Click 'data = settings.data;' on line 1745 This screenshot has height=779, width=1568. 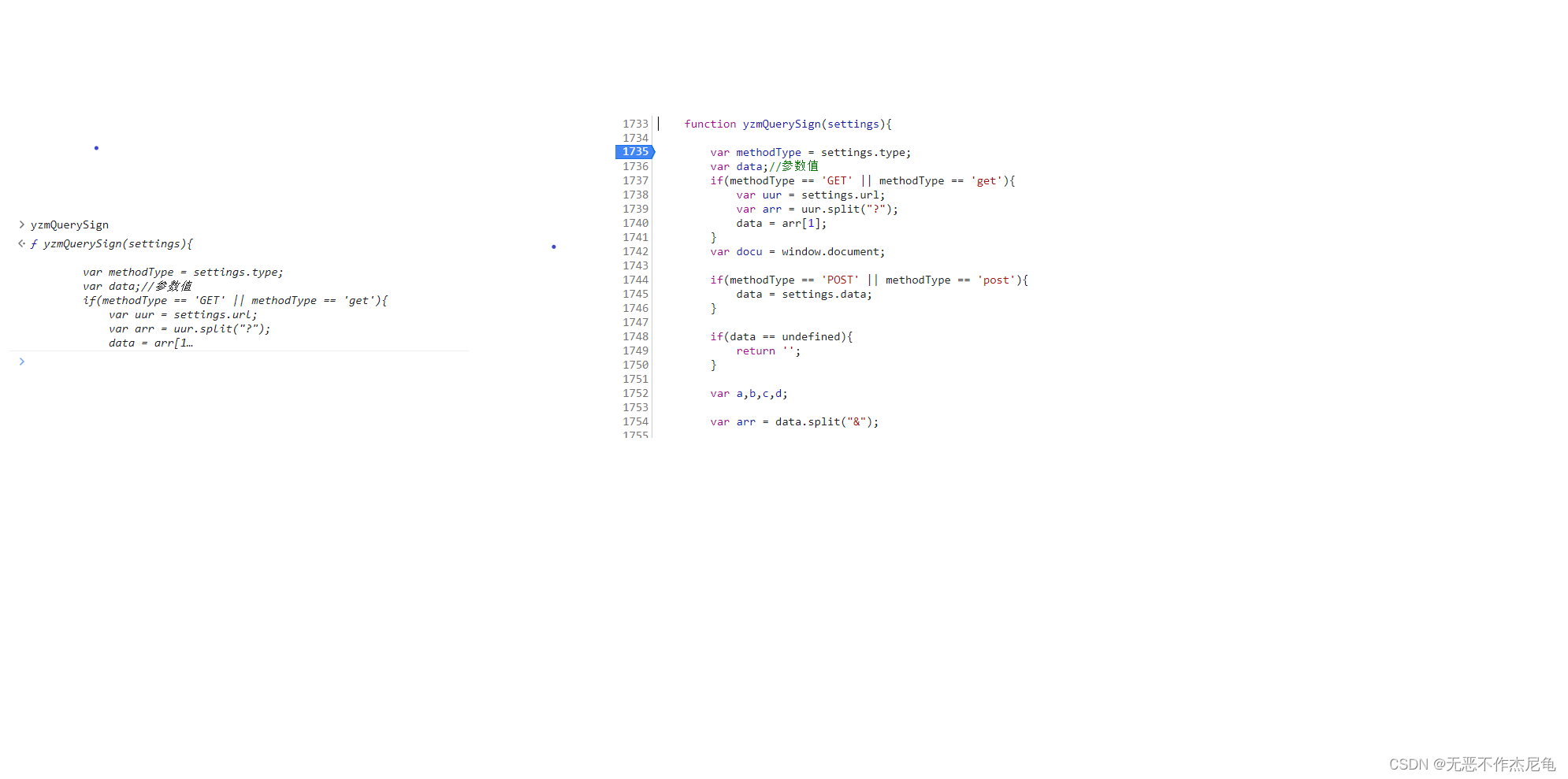pos(804,294)
